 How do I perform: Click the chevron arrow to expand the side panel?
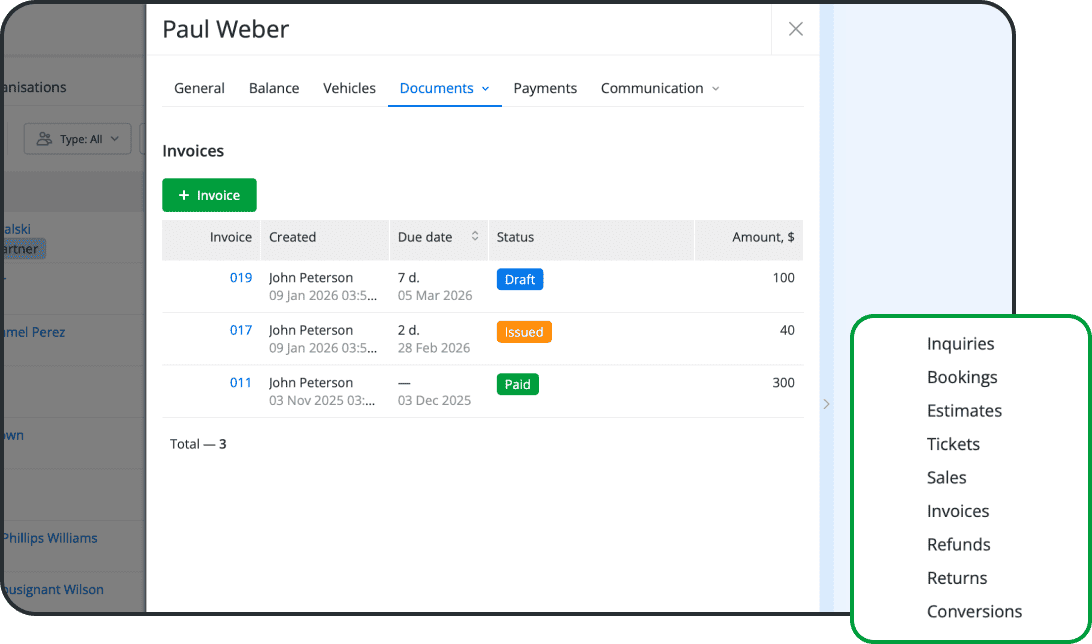click(x=826, y=404)
